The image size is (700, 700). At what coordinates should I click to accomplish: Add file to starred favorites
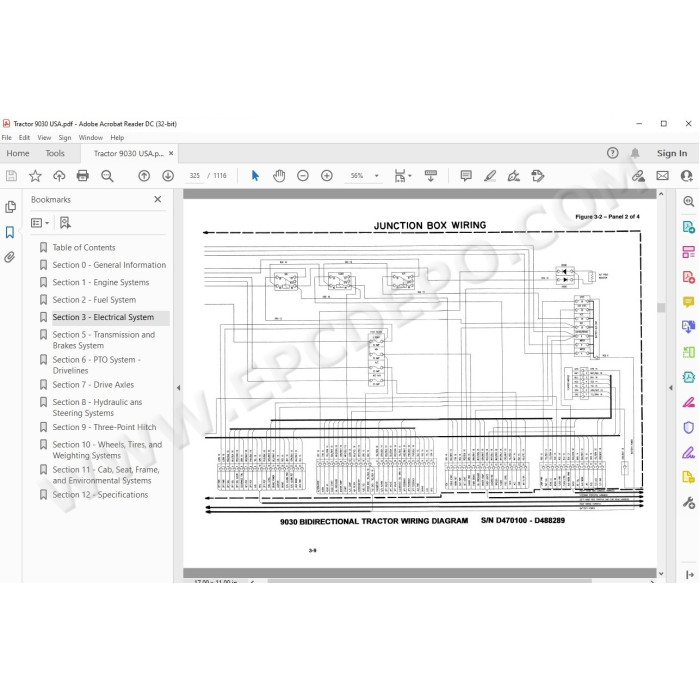(x=35, y=176)
